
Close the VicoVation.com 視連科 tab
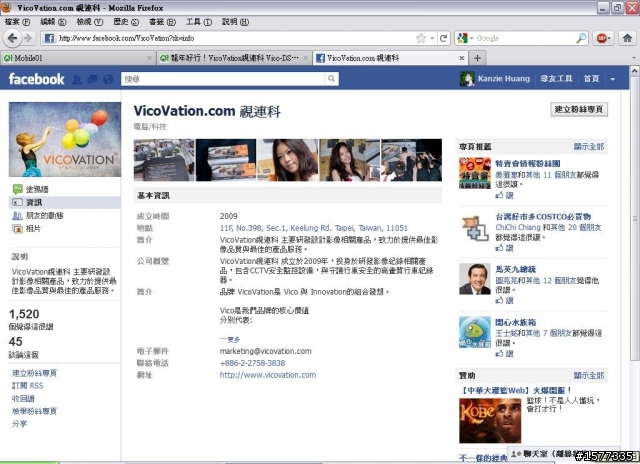(x=462, y=58)
